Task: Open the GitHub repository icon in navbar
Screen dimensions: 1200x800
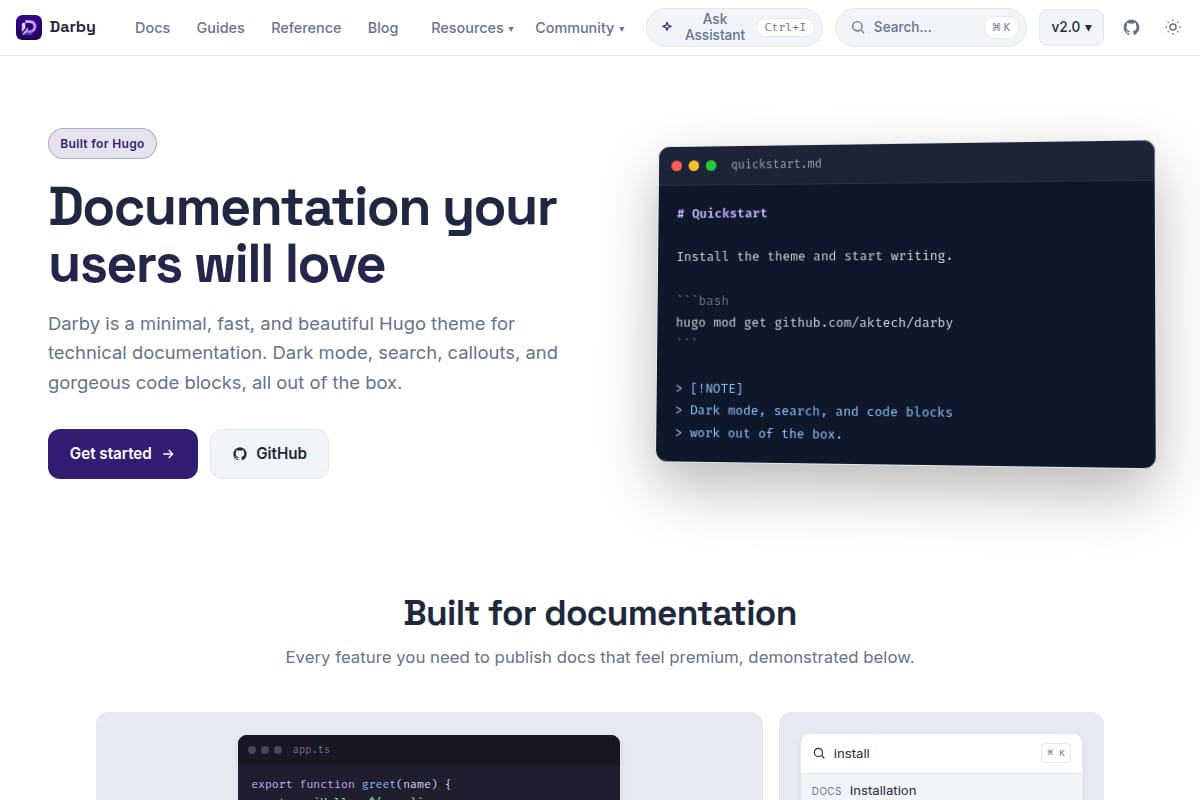Action: click(x=1131, y=28)
